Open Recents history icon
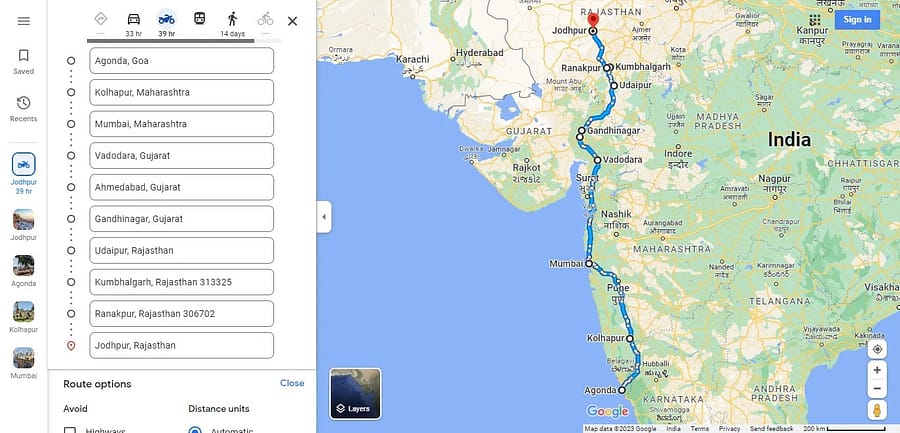The width and height of the screenshot is (900, 433). tap(24, 109)
